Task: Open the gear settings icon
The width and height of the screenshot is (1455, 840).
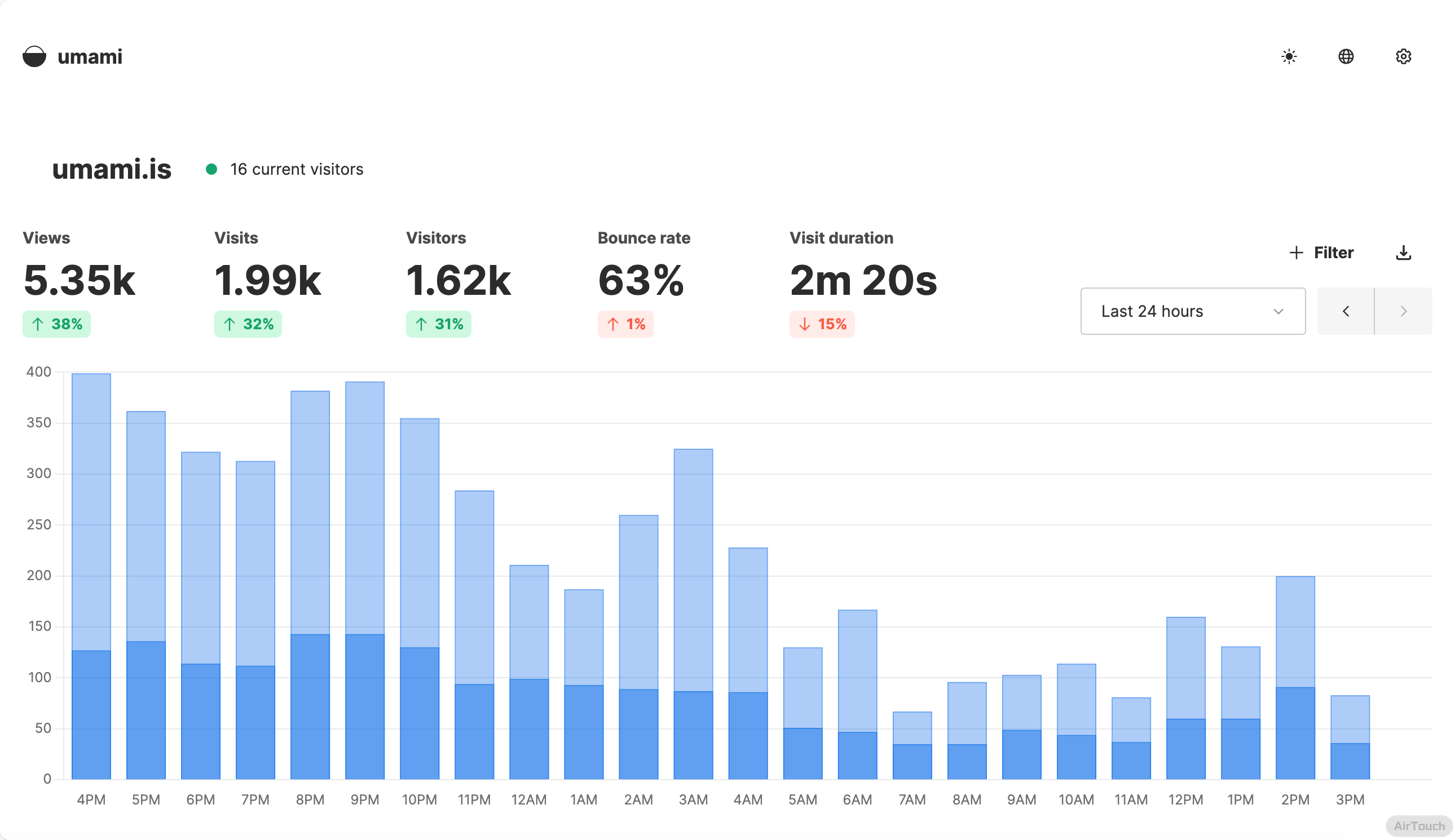Action: click(1403, 56)
